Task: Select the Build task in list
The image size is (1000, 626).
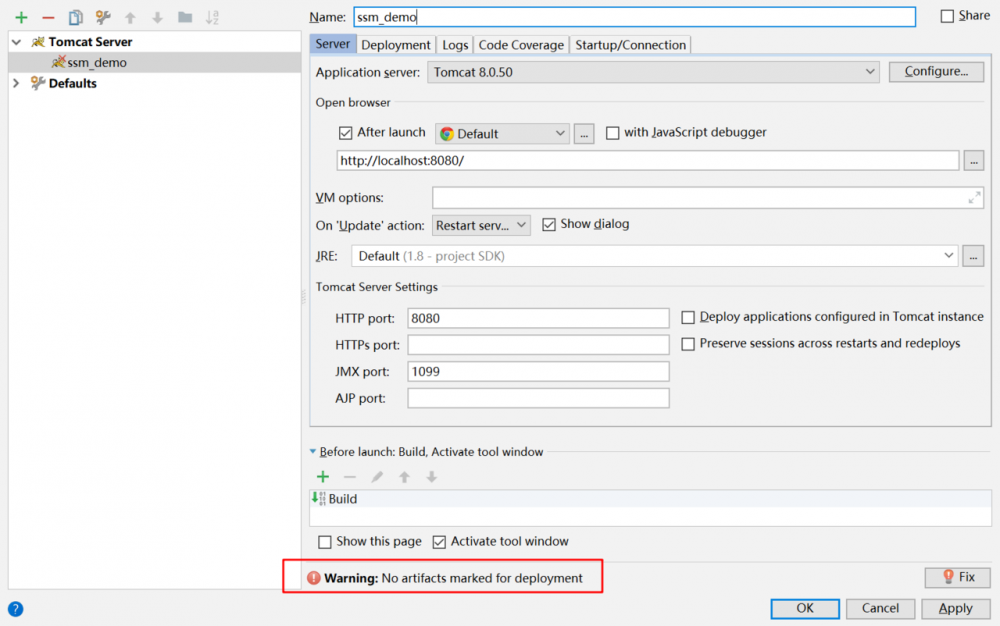Action: (x=651, y=499)
